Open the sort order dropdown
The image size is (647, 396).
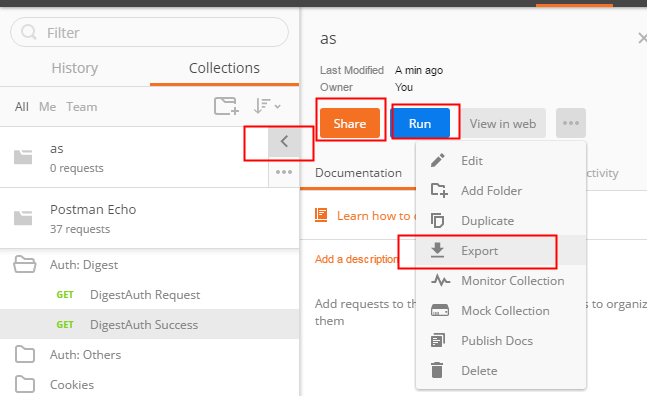(267, 106)
